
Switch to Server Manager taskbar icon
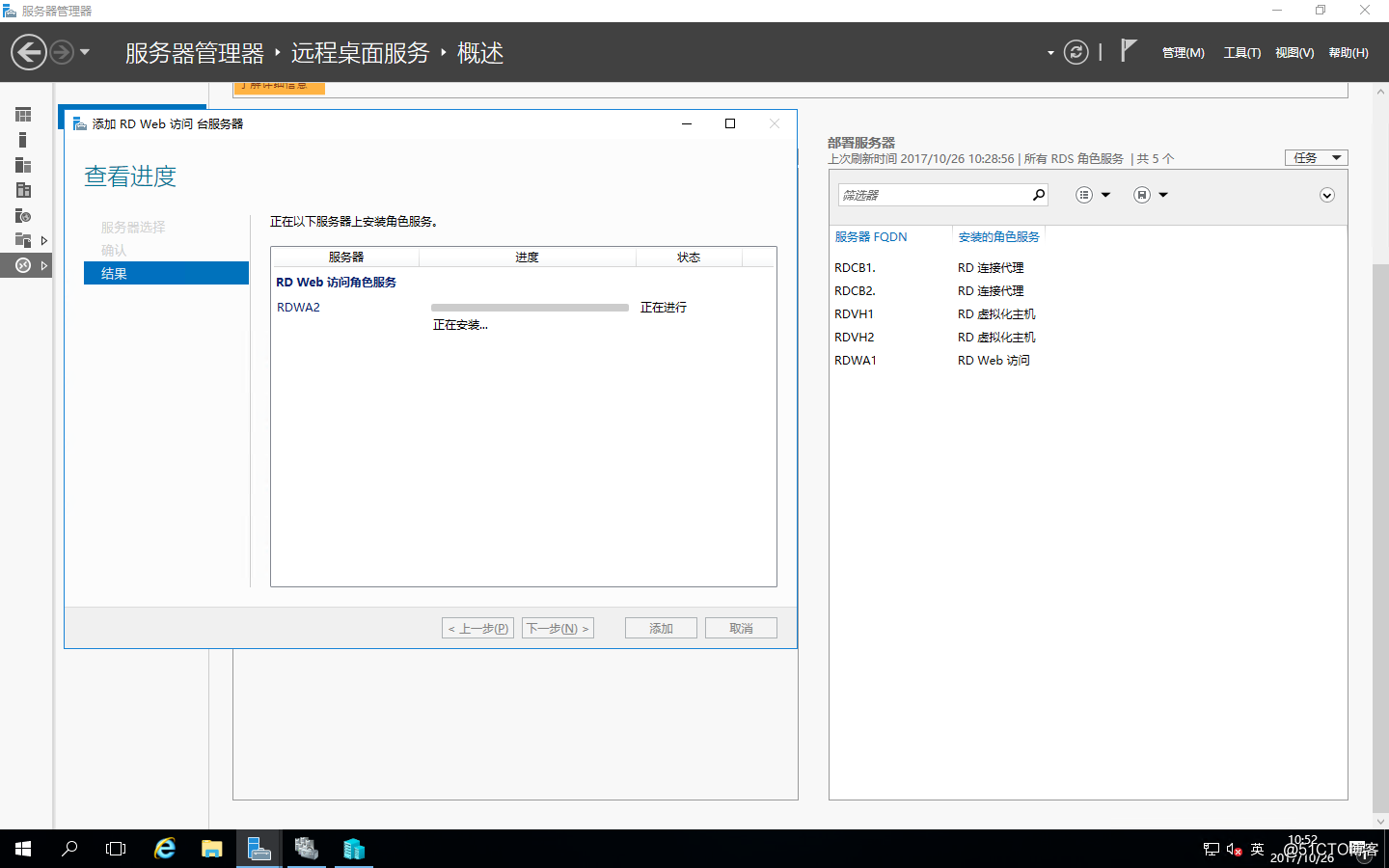pos(259,849)
